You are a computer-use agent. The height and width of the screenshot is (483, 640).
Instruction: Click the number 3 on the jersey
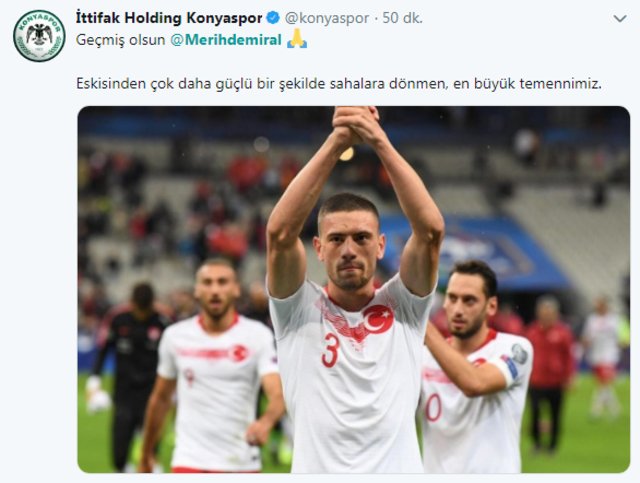pyautogui.click(x=330, y=350)
